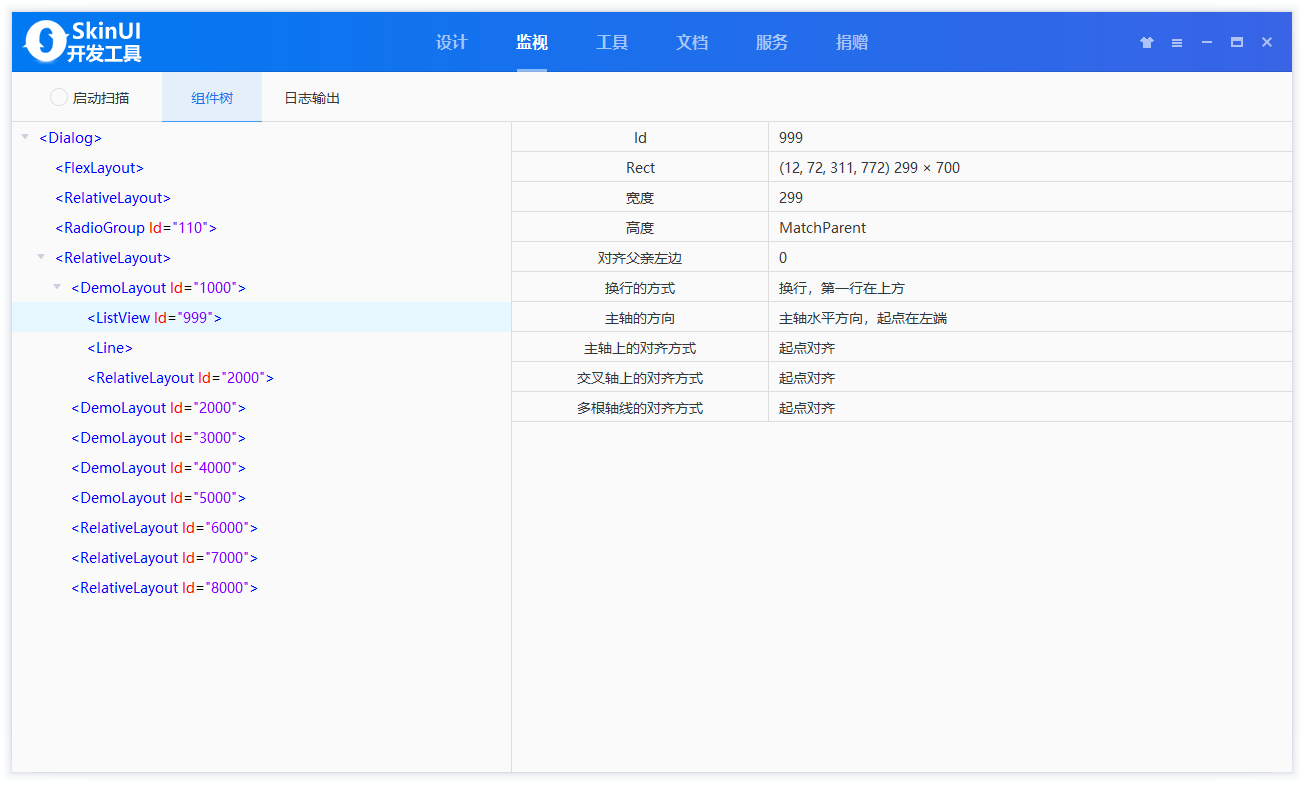The height and width of the screenshot is (785, 1305).
Task: Select the <Line> tree item
Action: 110,348
